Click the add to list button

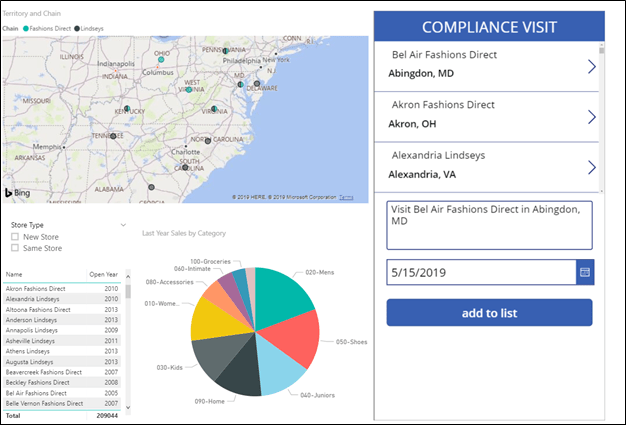489,313
